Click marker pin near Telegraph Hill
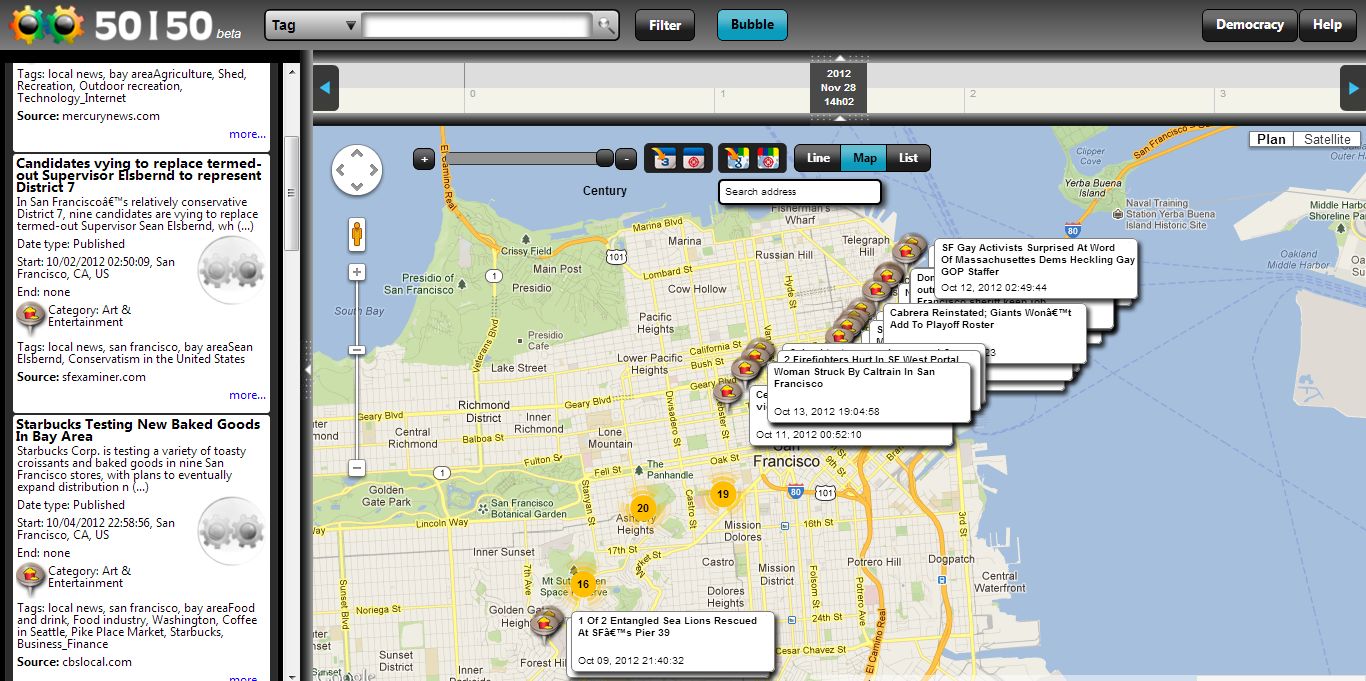1366x681 pixels. tap(909, 249)
